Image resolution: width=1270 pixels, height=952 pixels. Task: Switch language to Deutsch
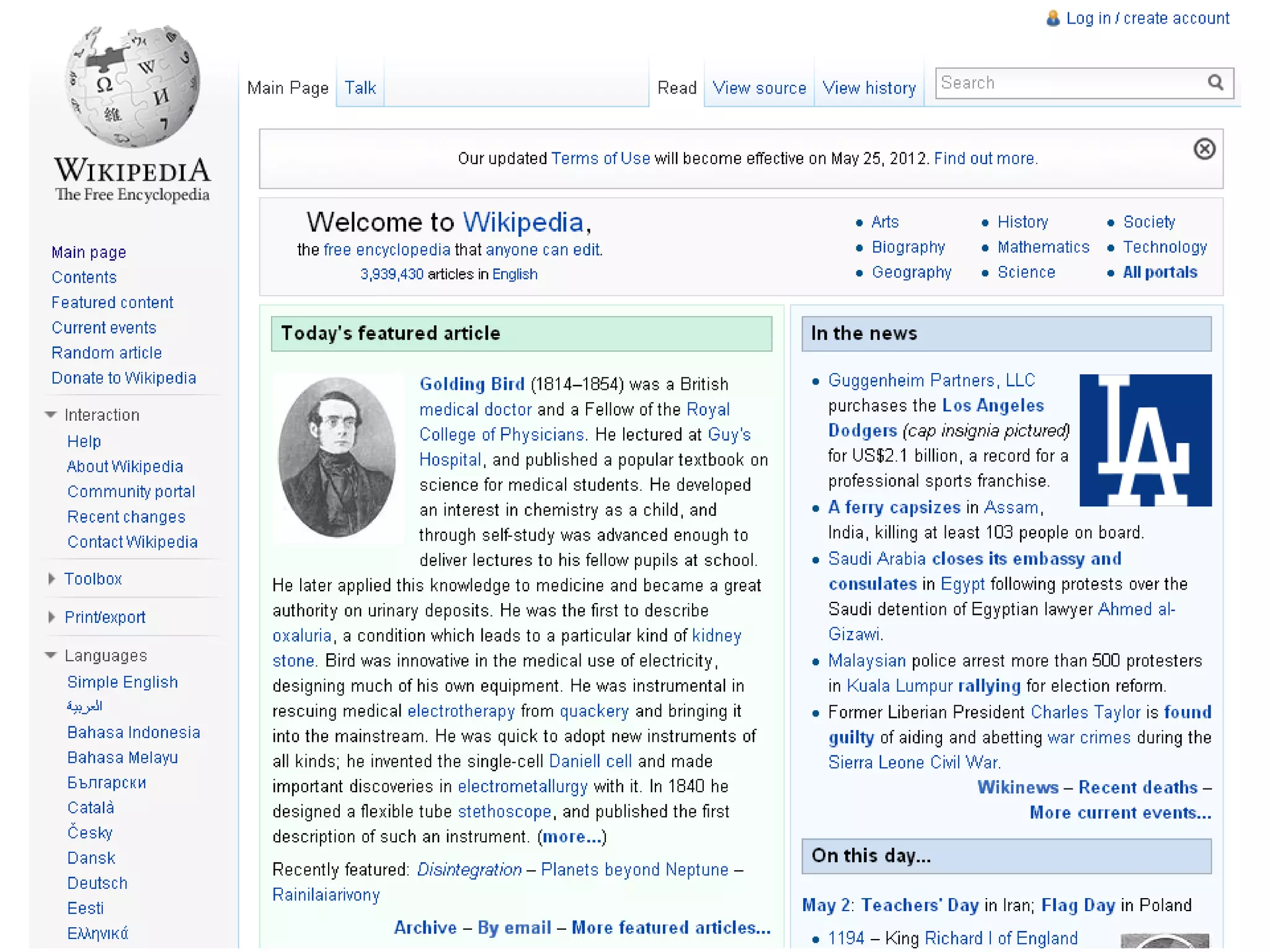point(97,883)
